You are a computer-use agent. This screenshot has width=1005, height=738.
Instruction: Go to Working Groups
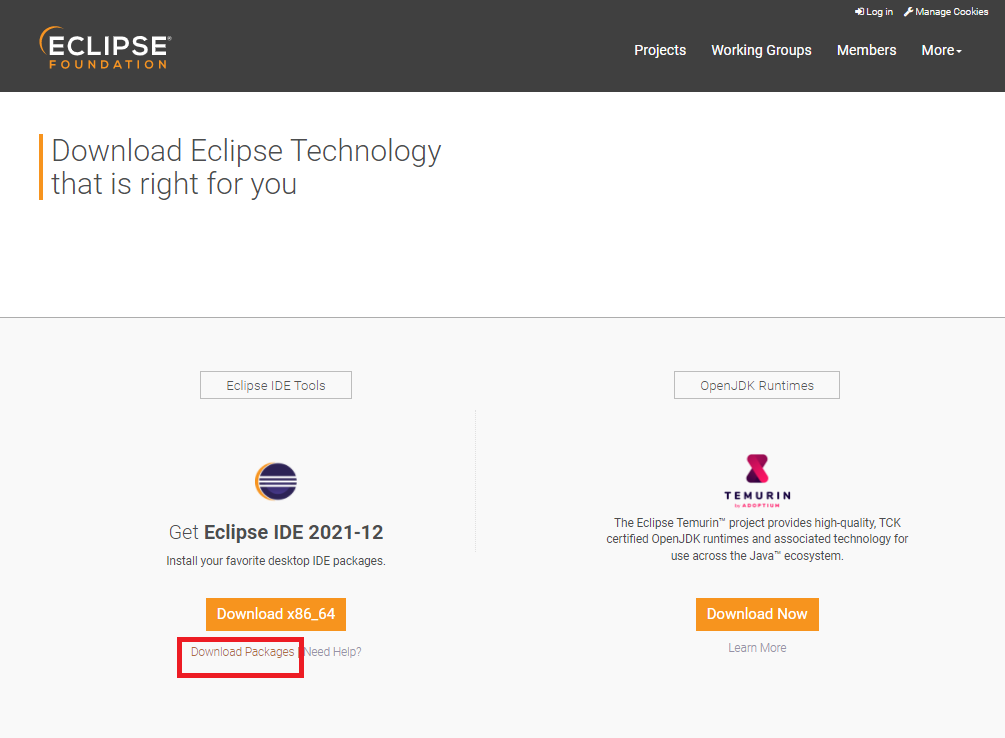761,50
